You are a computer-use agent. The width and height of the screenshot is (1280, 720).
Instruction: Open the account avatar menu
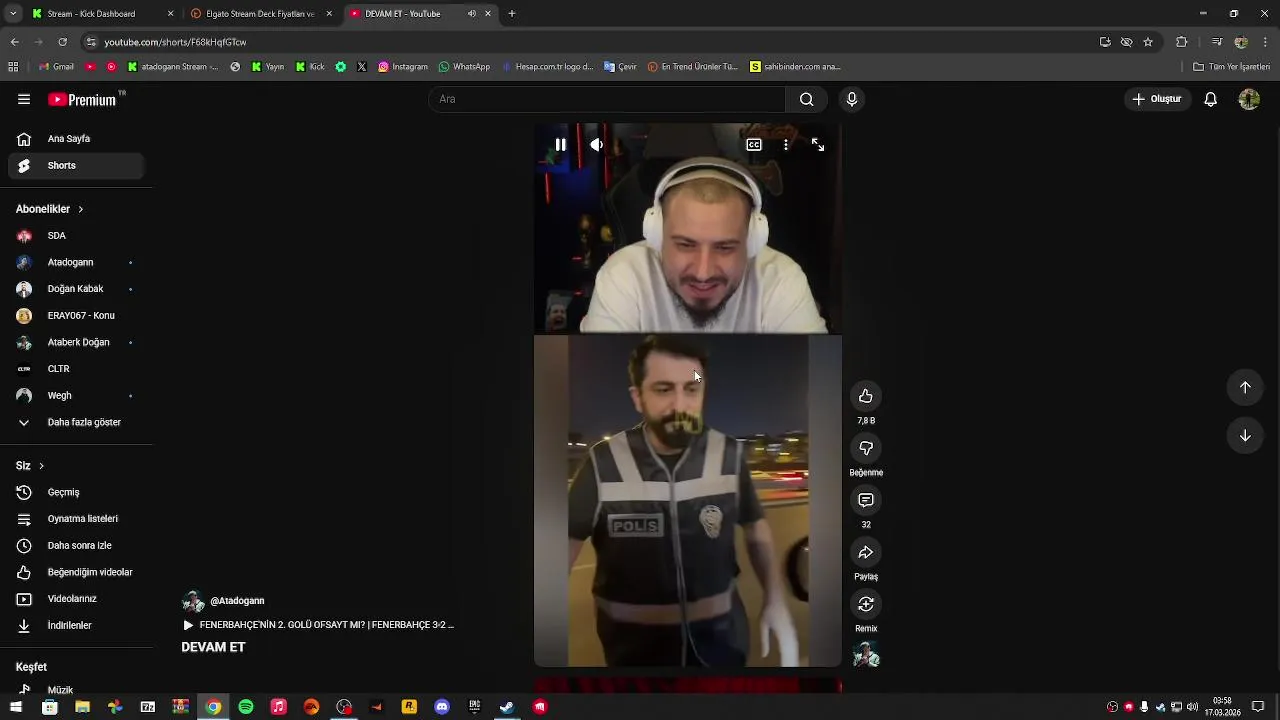[x=1249, y=99]
